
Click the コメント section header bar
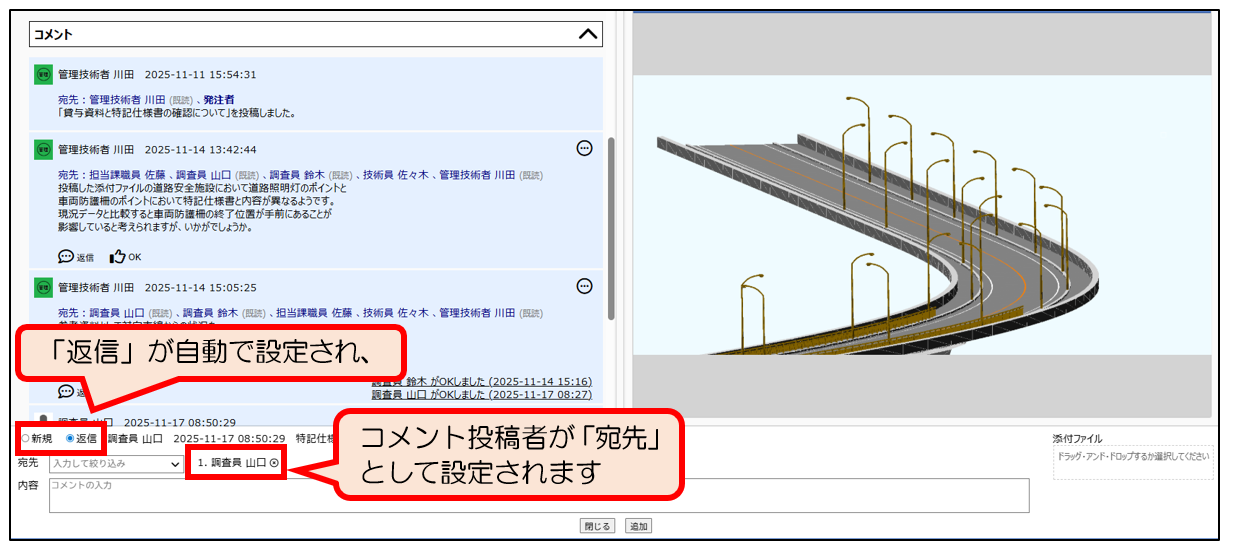300,34
